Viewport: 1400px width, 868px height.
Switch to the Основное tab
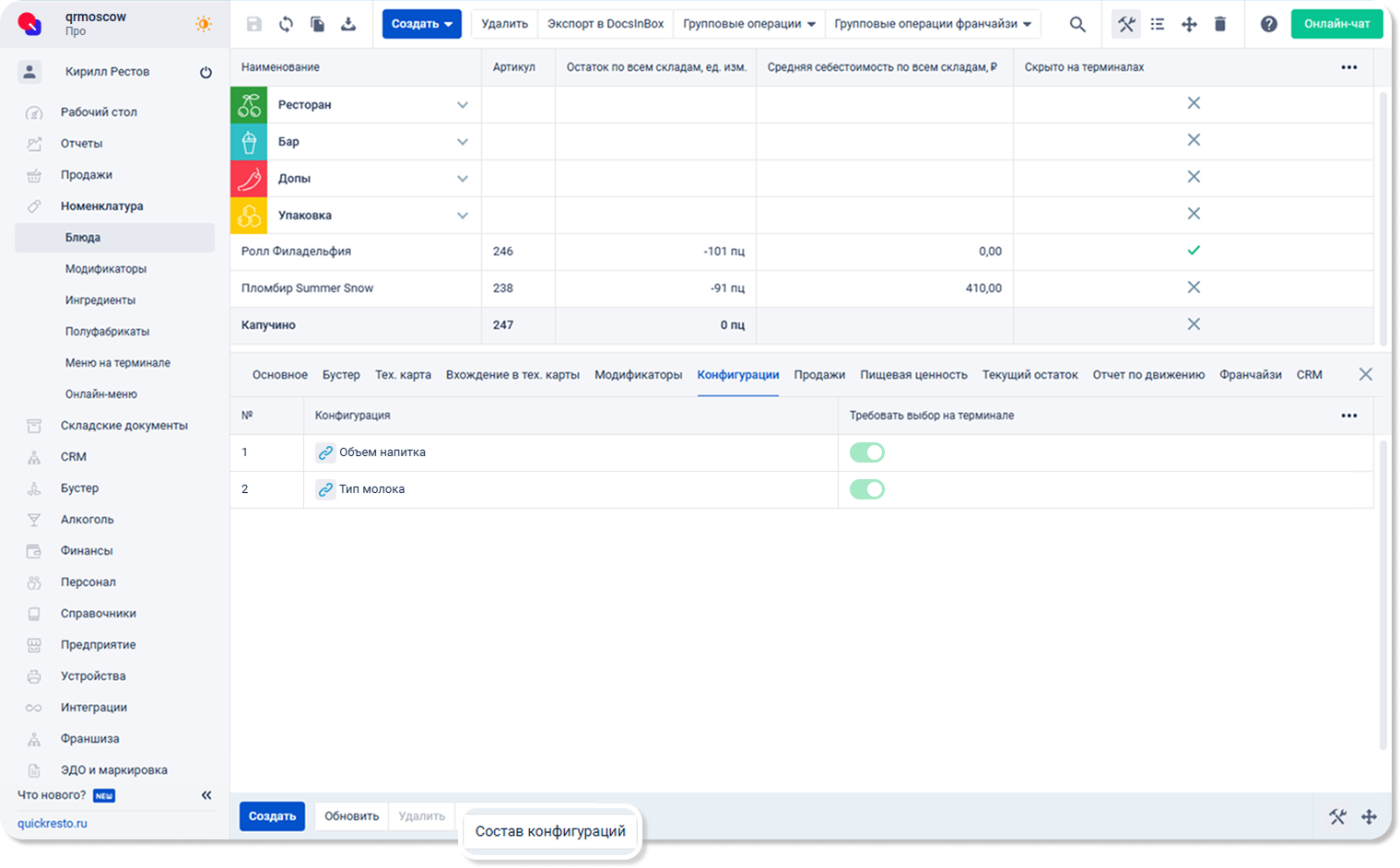click(280, 375)
